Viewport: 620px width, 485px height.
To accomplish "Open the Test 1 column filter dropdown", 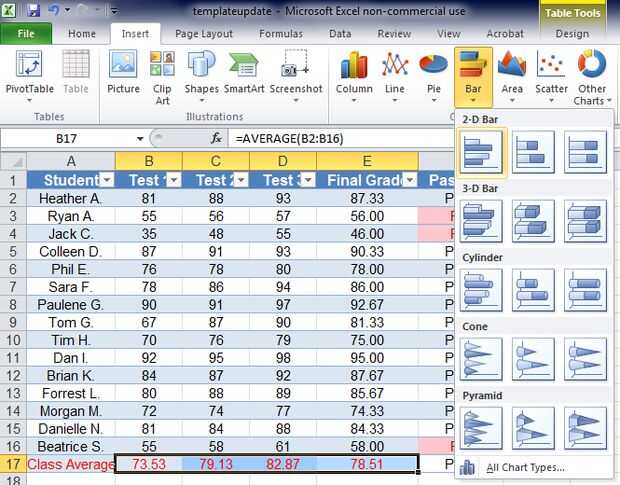I will coord(174,180).
